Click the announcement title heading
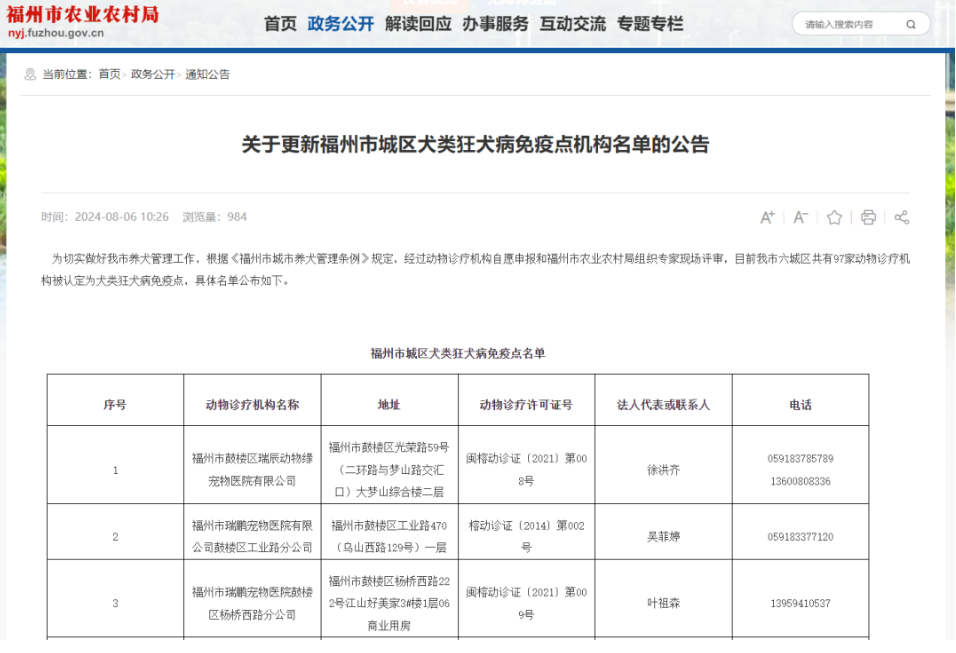This screenshot has width=956, height=653. tap(475, 144)
